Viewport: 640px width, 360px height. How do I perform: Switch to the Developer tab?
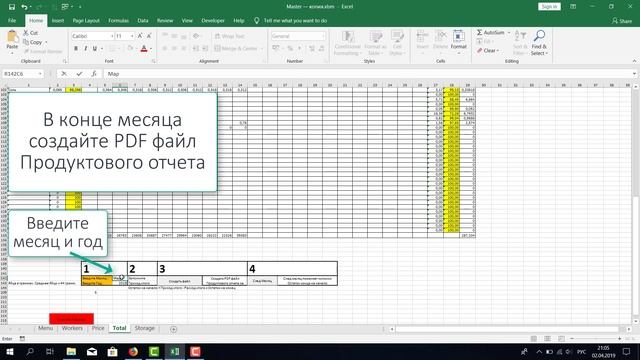(213, 20)
